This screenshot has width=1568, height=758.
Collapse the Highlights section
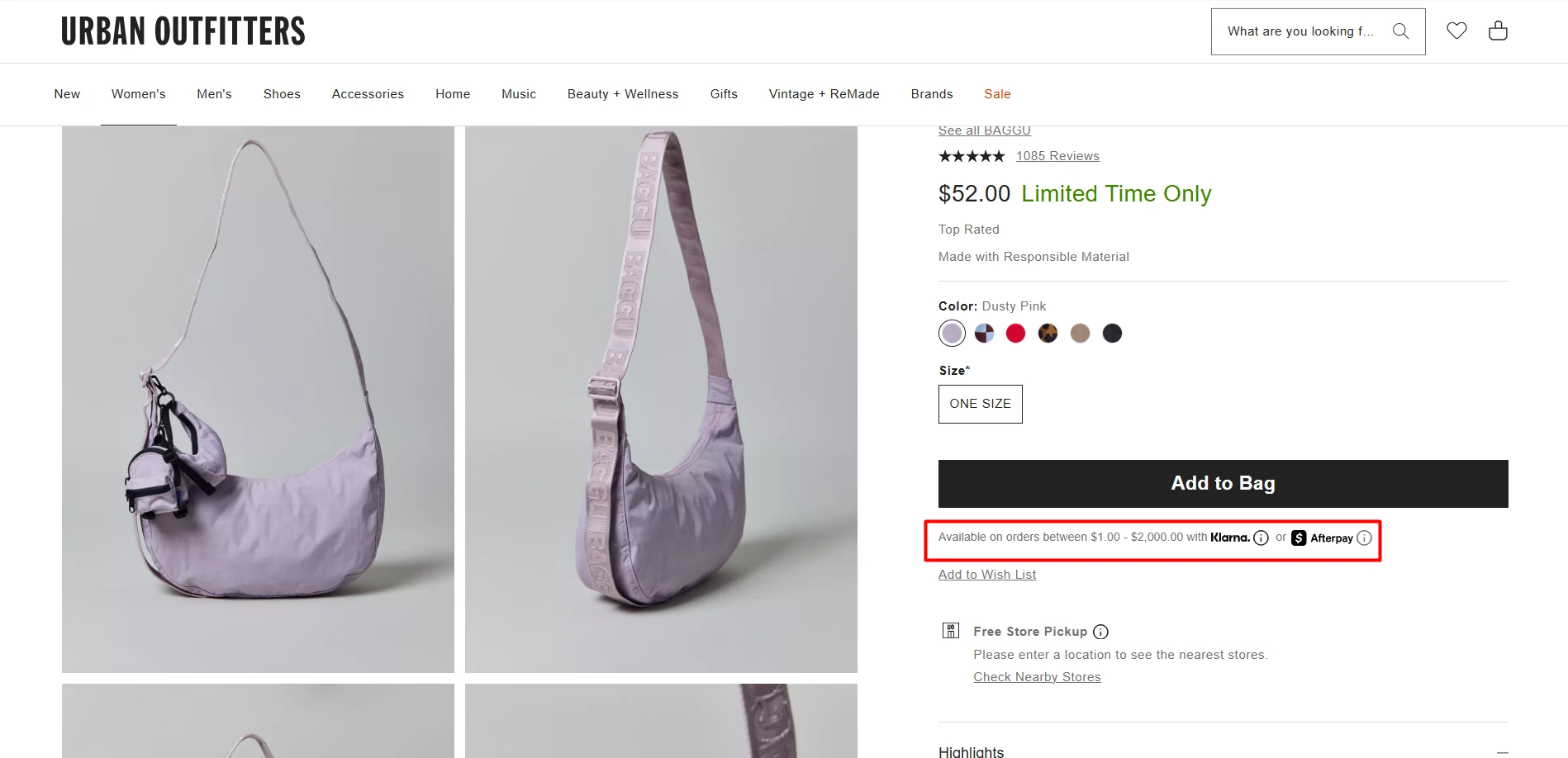tap(1502, 752)
